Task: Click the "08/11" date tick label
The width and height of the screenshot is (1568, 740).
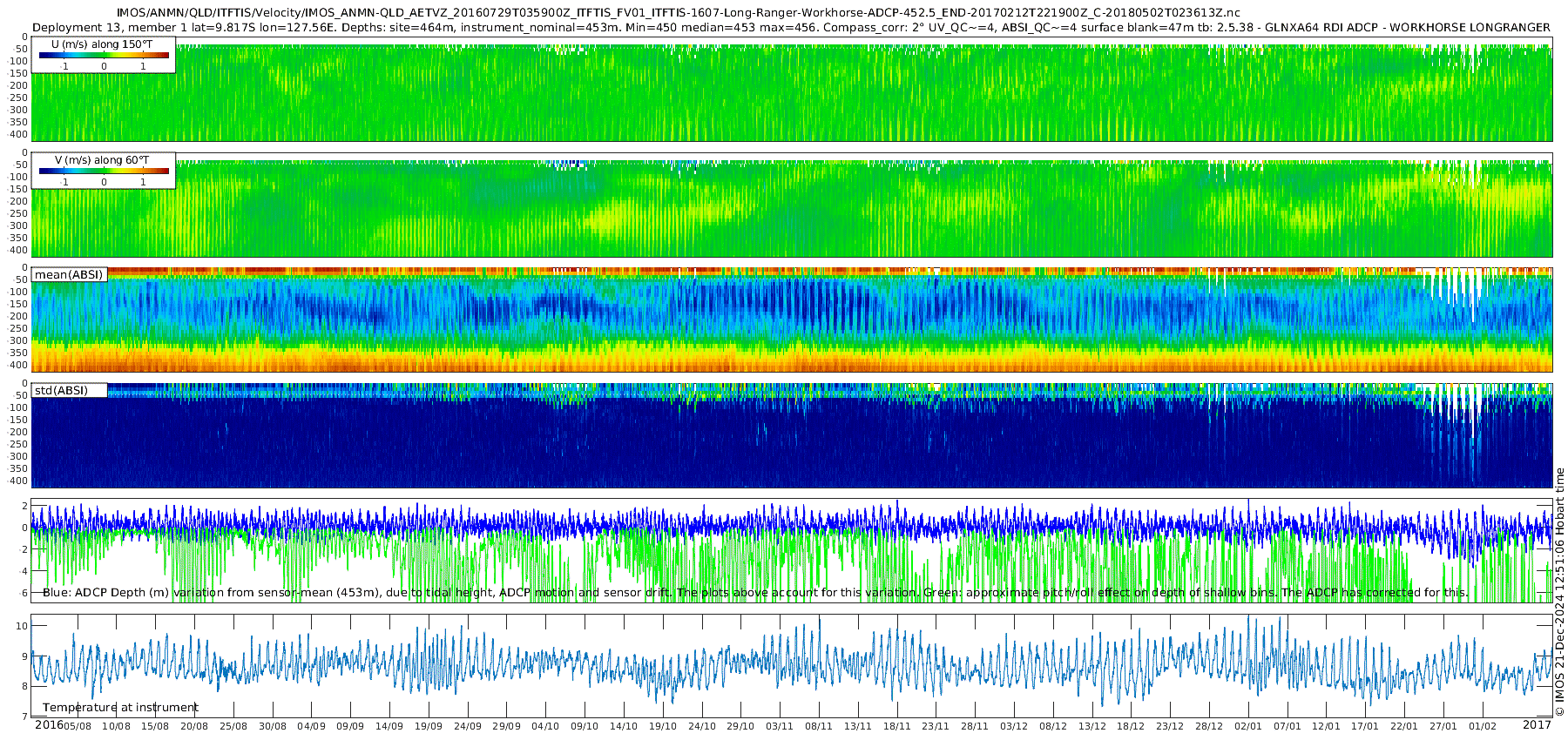Action: click(x=819, y=727)
